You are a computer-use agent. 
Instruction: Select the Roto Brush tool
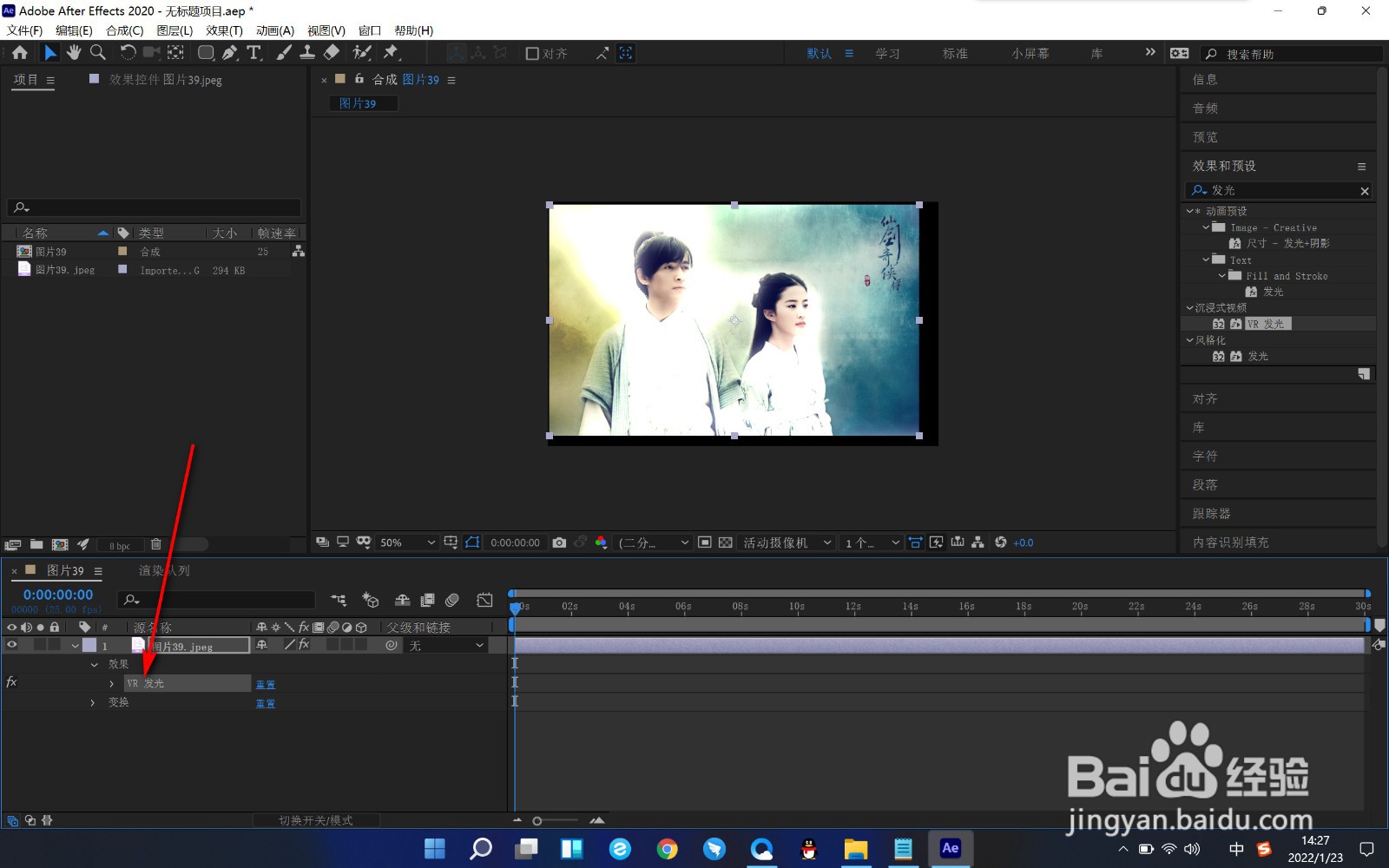pos(362,53)
